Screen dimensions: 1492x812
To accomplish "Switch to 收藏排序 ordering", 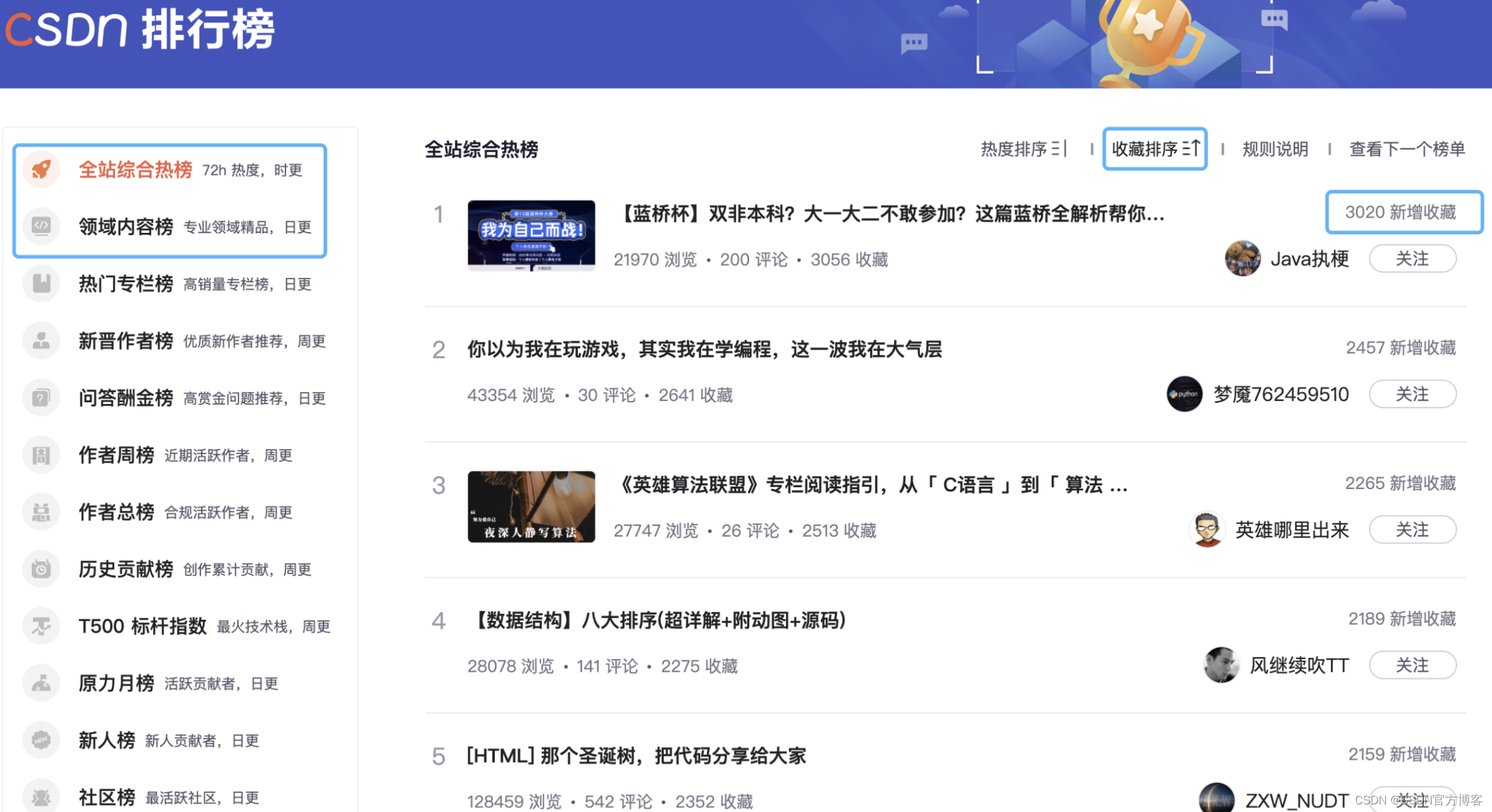I will coord(1155,149).
